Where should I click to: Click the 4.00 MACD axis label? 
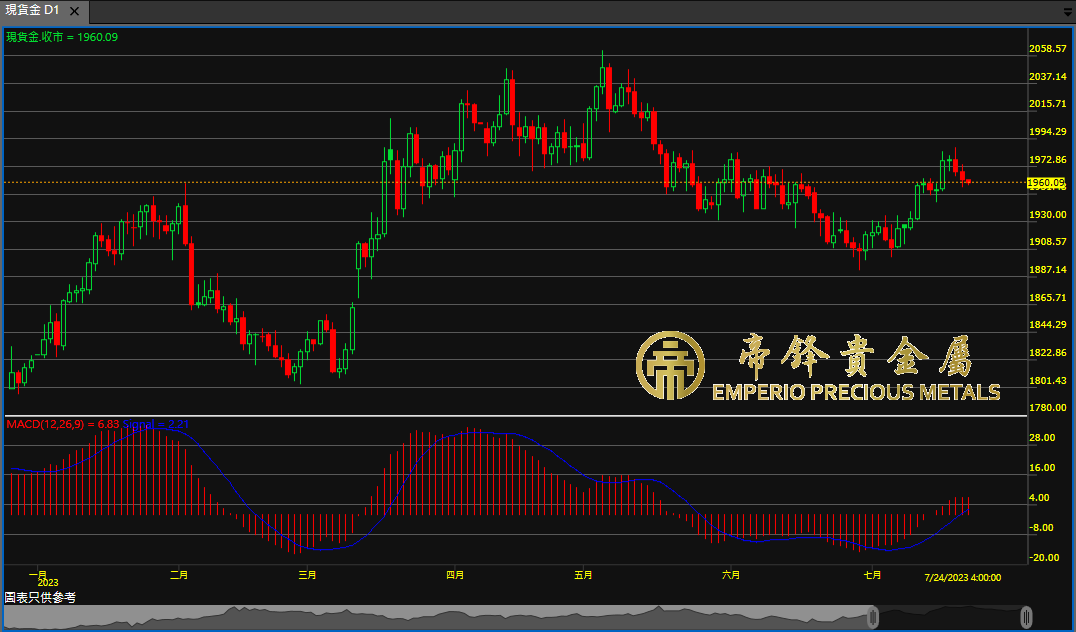point(1040,498)
